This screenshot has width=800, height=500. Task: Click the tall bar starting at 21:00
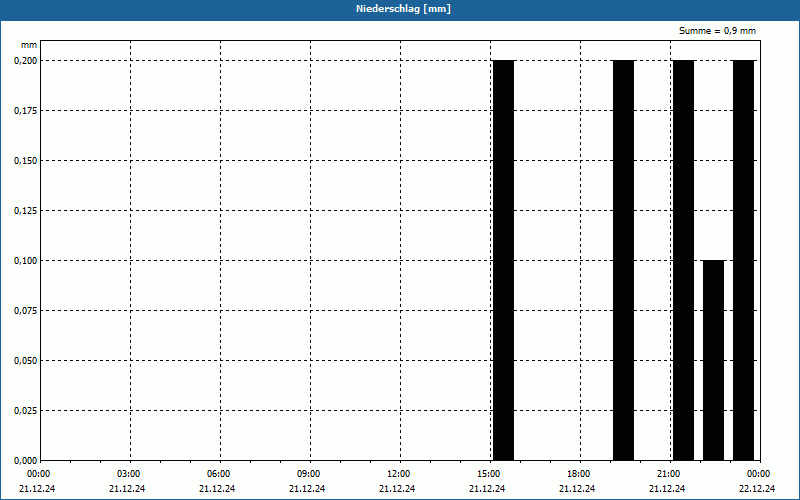(684, 260)
